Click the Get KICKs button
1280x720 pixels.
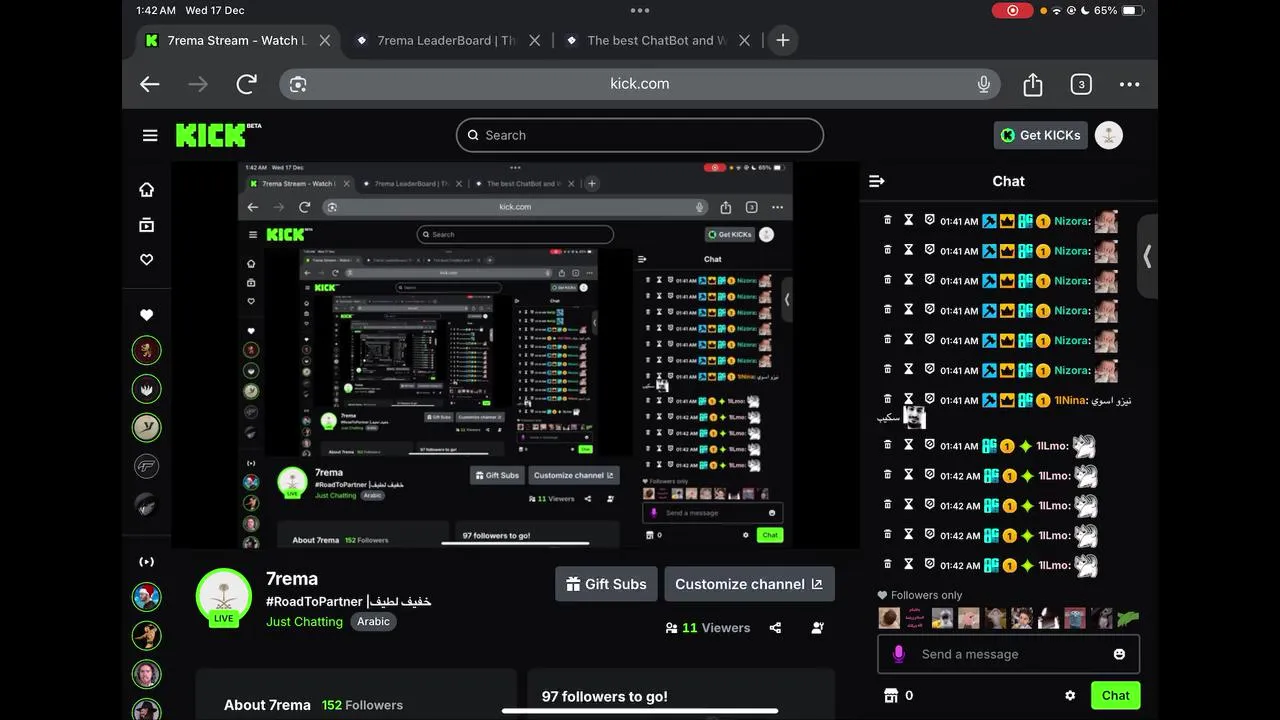[x=1040, y=135]
